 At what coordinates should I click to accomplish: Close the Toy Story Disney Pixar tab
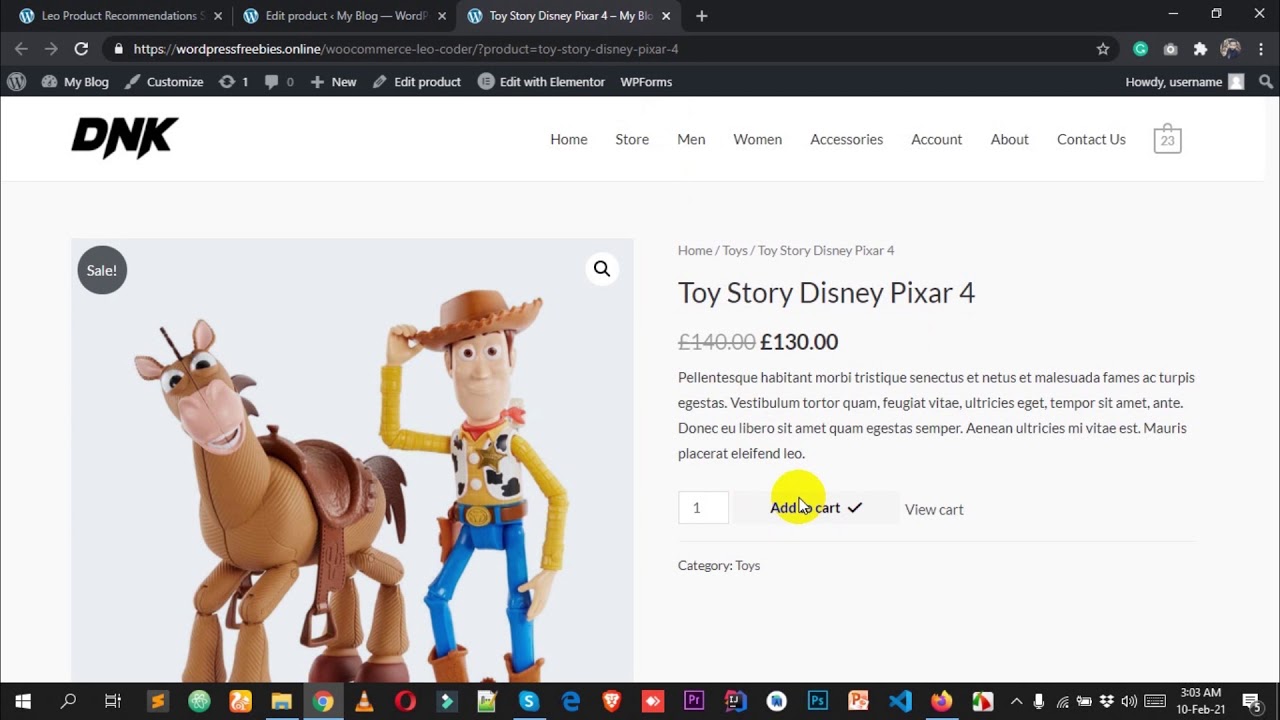(666, 16)
